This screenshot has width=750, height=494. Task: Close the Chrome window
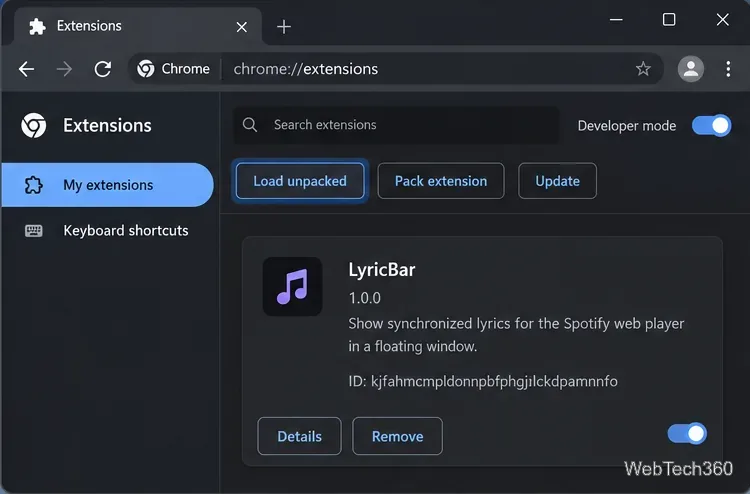pyautogui.click(x=722, y=20)
